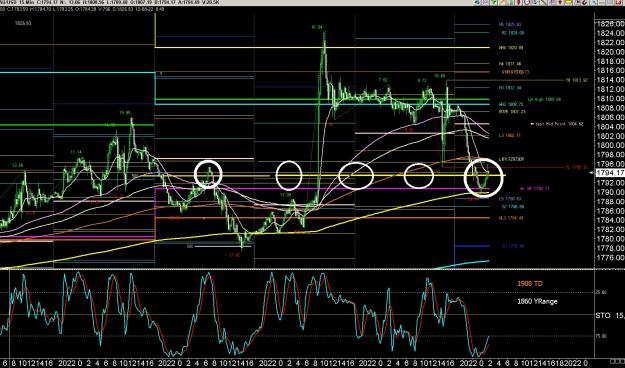Click the 75.00 stochastic scale label

click(601, 336)
